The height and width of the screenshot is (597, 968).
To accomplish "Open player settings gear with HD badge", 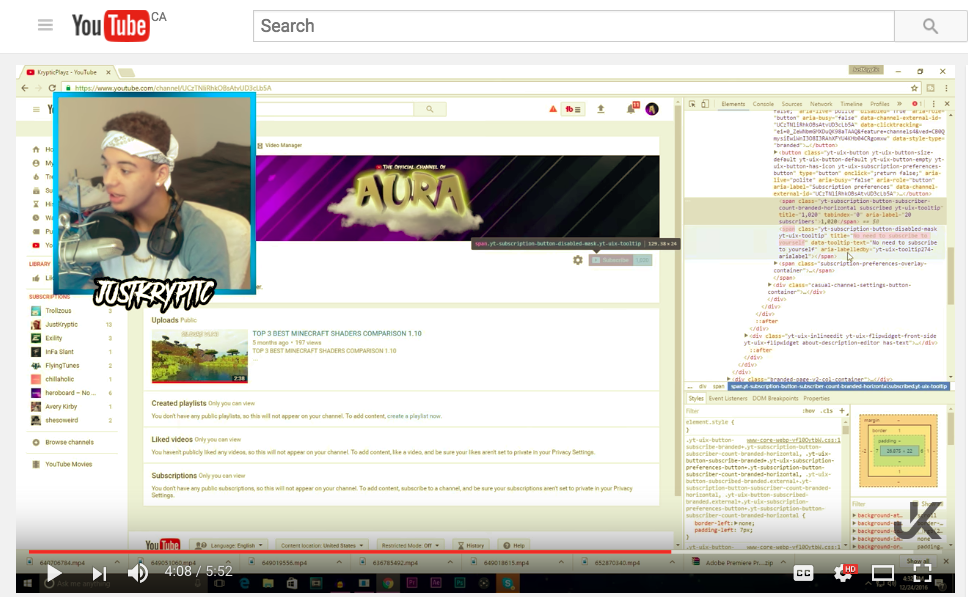I will click(x=843, y=574).
